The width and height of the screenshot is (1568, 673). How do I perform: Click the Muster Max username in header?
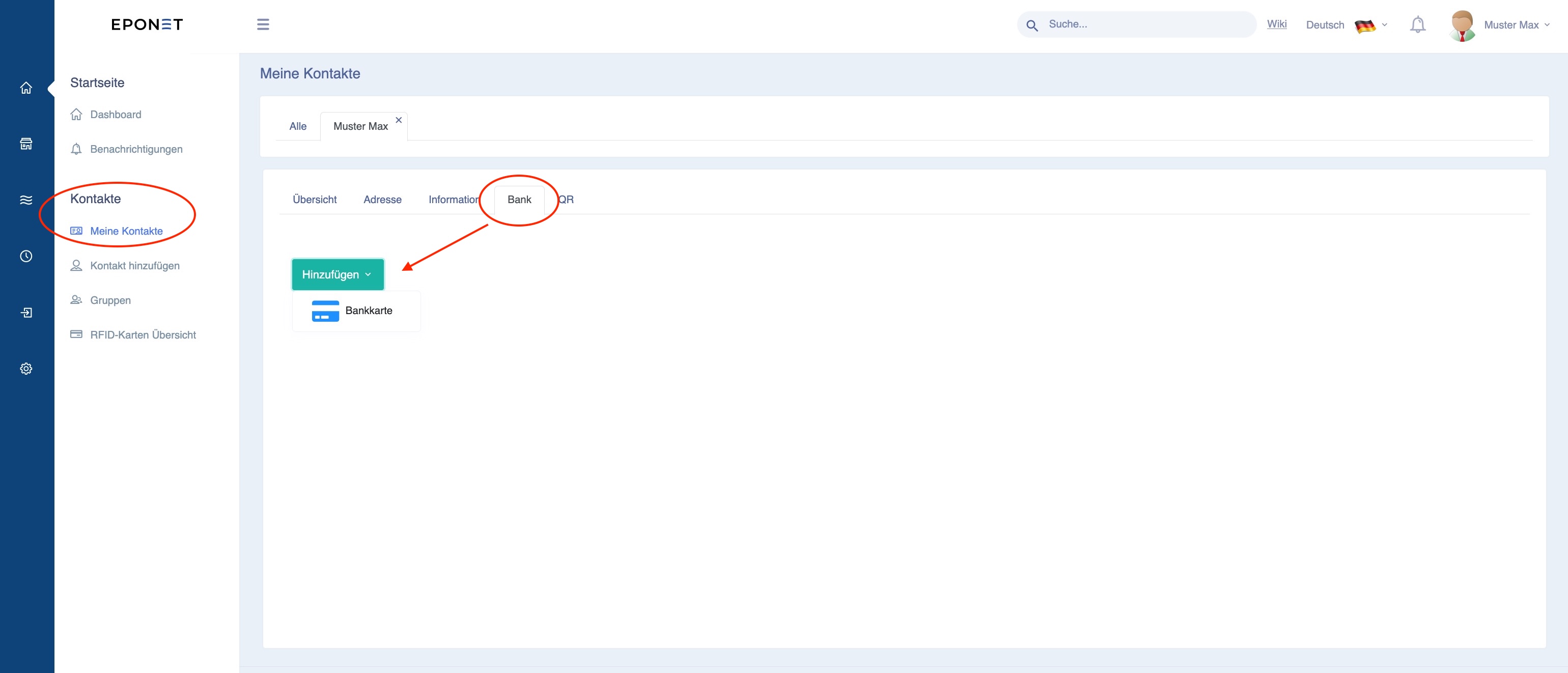1511,25
